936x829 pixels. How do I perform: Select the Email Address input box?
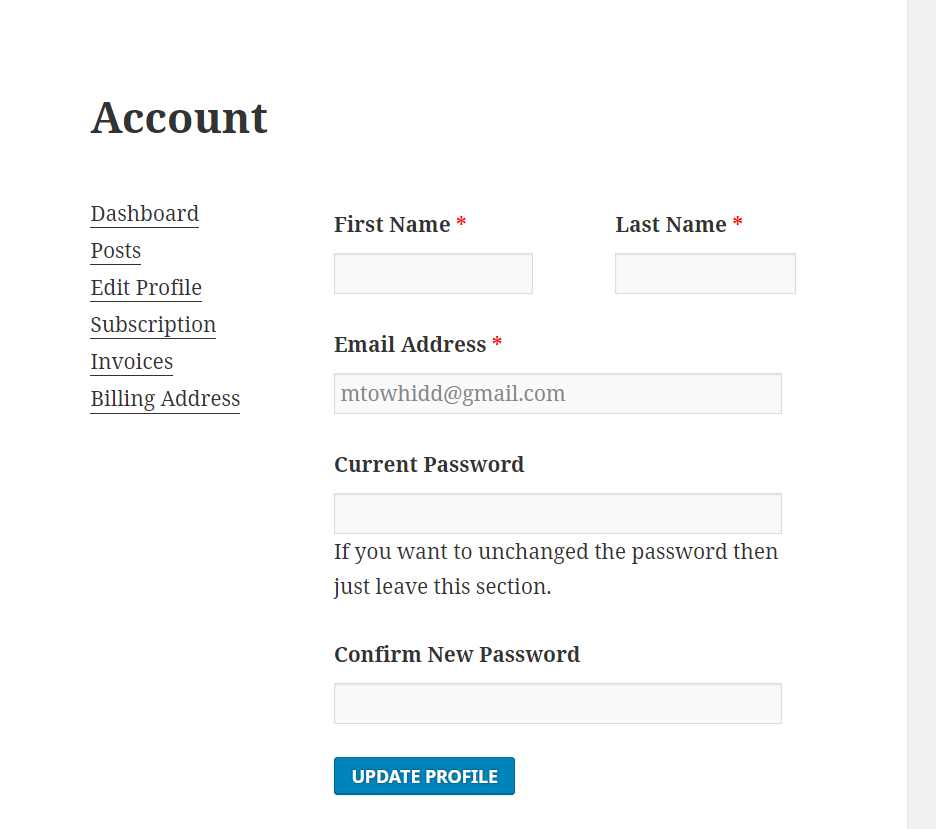558,393
